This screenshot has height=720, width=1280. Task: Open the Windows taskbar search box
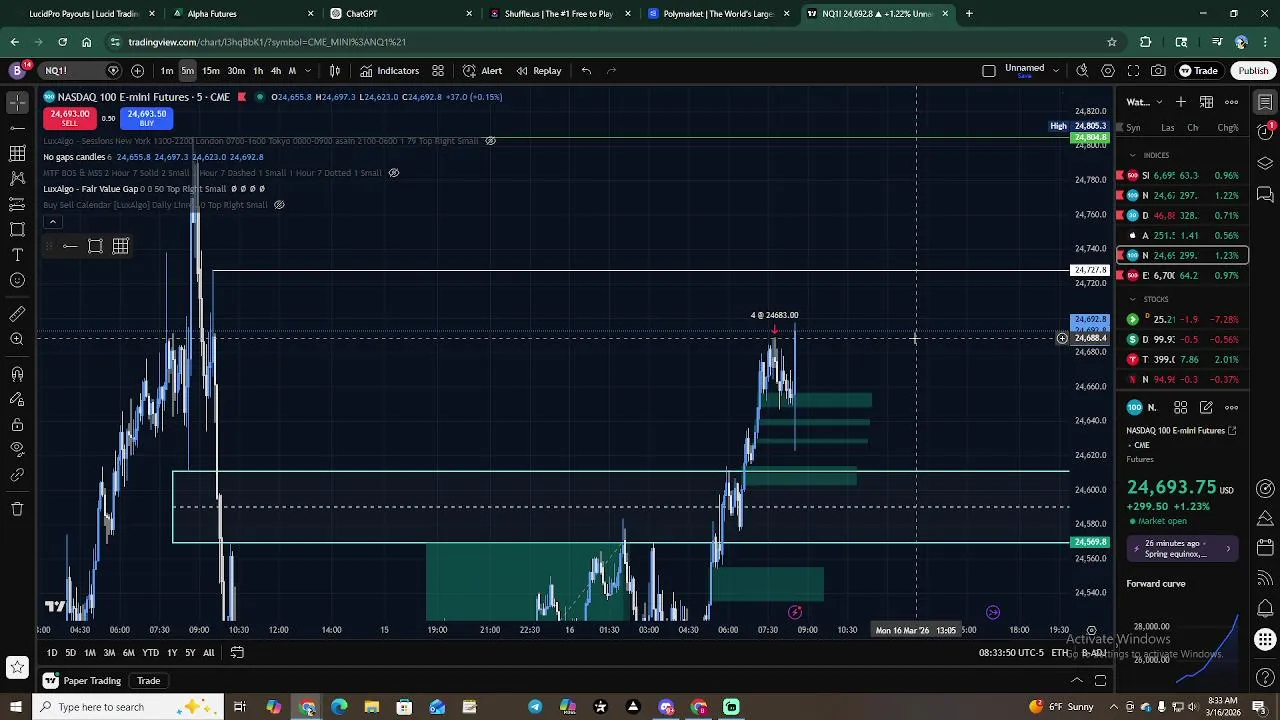128,707
